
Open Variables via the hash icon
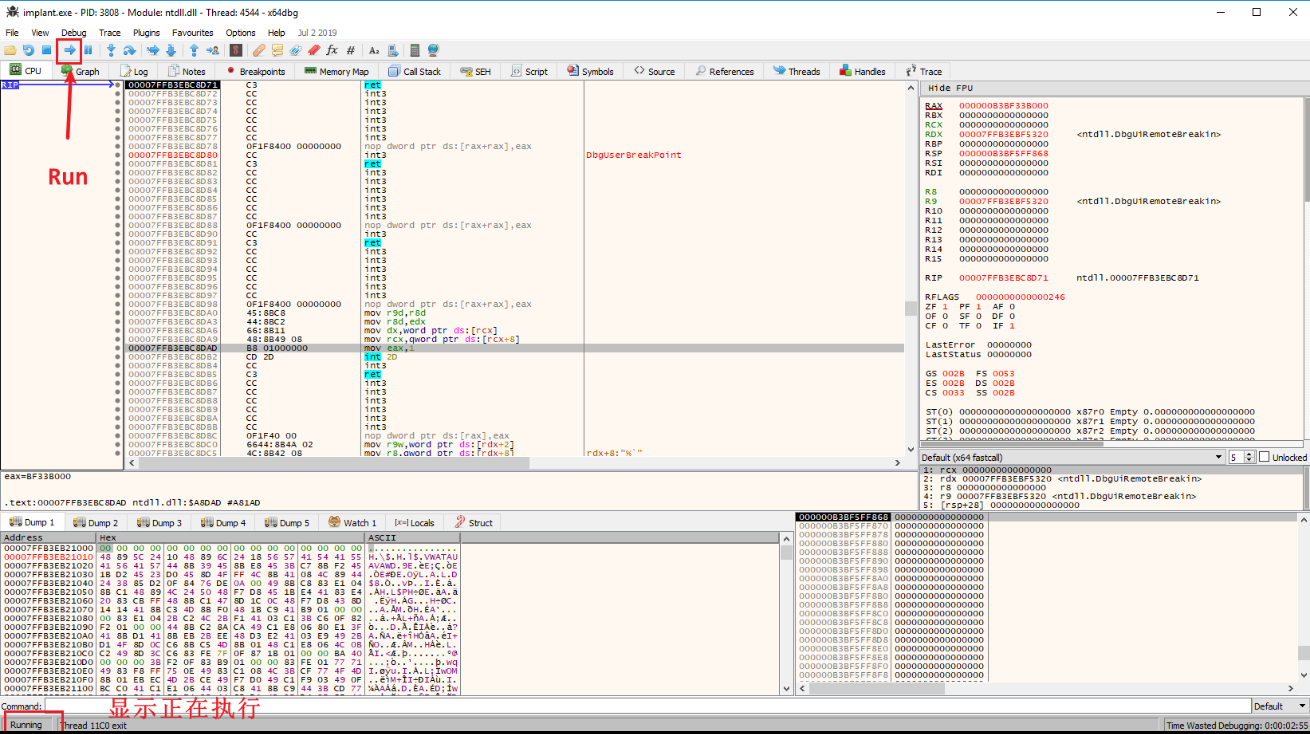point(351,50)
